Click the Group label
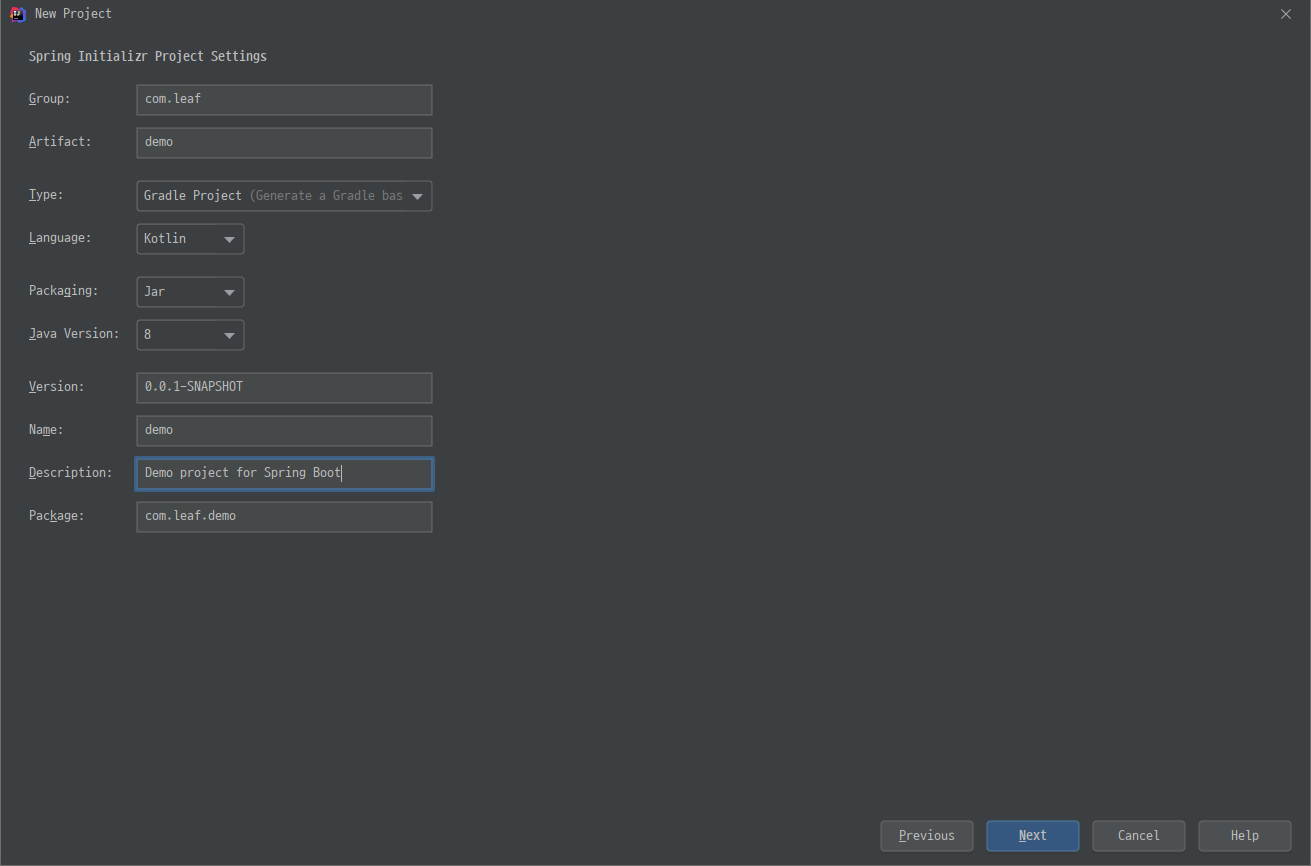This screenshot has width=1311, height=866. [x=50, y=99]
